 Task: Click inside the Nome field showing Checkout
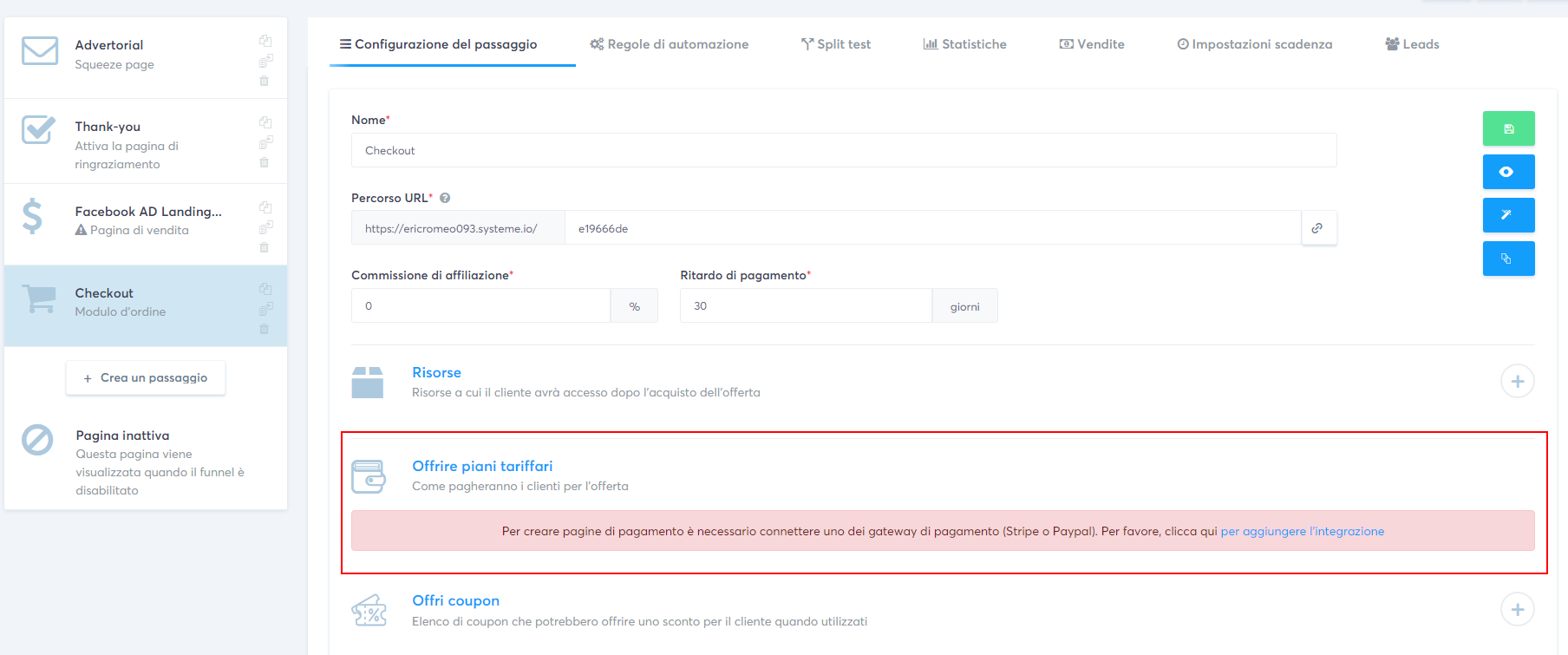click(843, 149)
